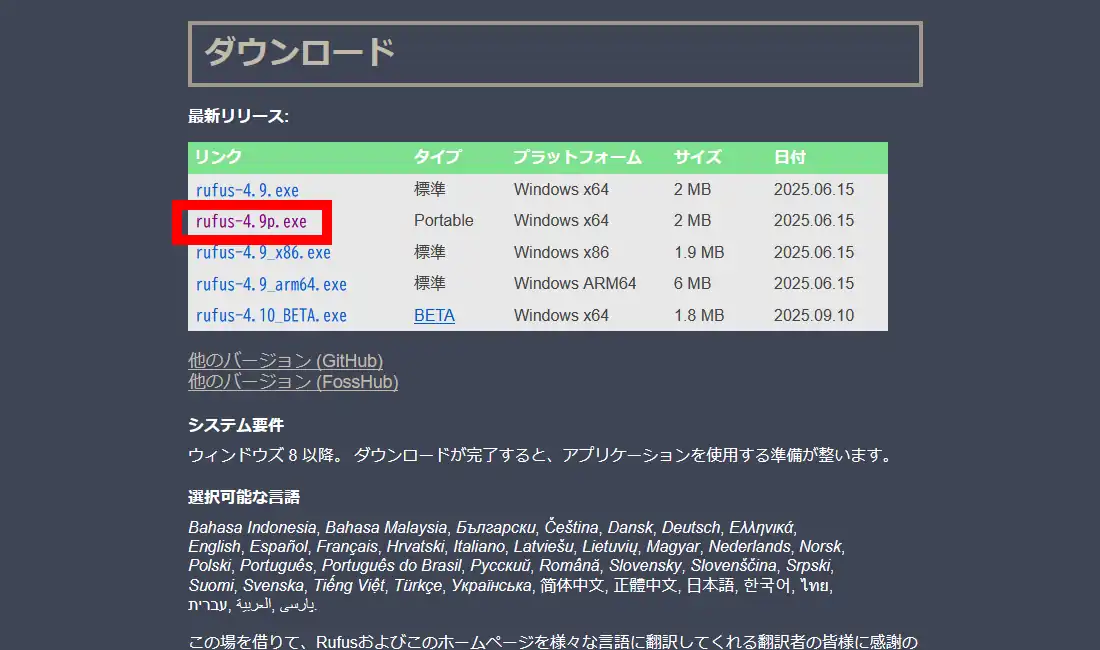Select 1.8 MB size cell
This screenshot has height=650, width=1100.
coord(699,315)
